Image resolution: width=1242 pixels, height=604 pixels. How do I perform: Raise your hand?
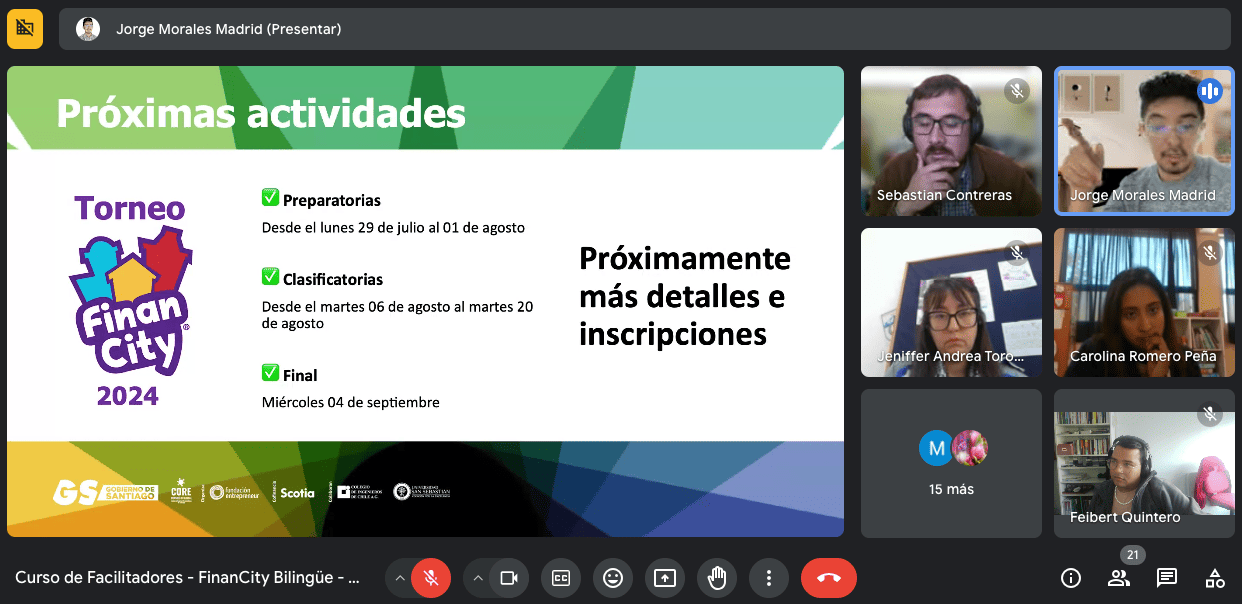(717, 578)
